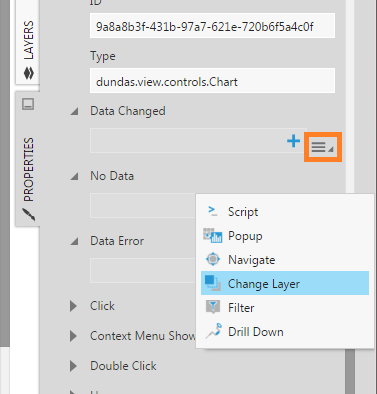Viewport: 377px width, 394px height.
Task: Click the No Data actions box
Action: click(143, 205)
